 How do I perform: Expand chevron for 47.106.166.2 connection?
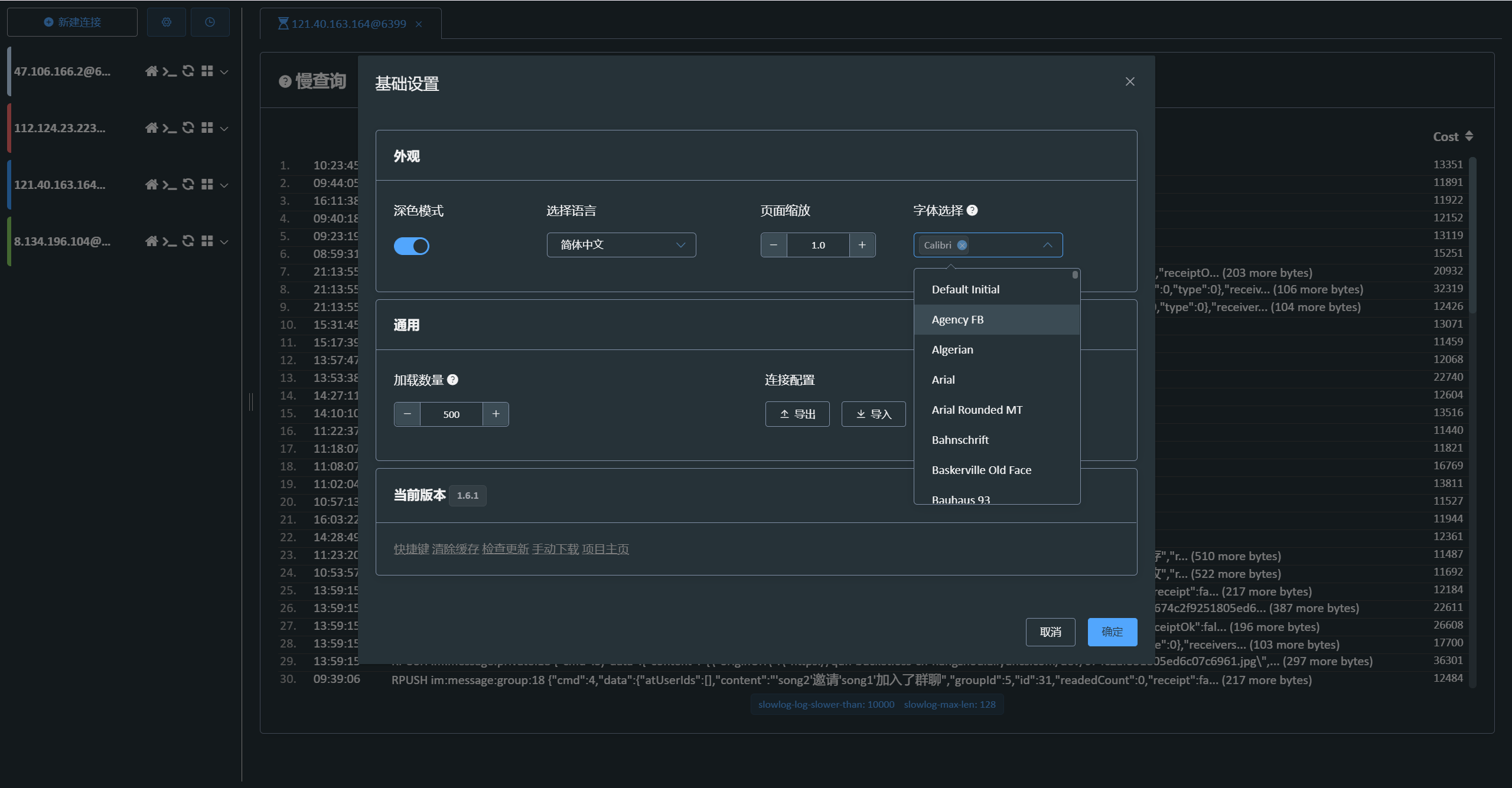coord(224,72)
